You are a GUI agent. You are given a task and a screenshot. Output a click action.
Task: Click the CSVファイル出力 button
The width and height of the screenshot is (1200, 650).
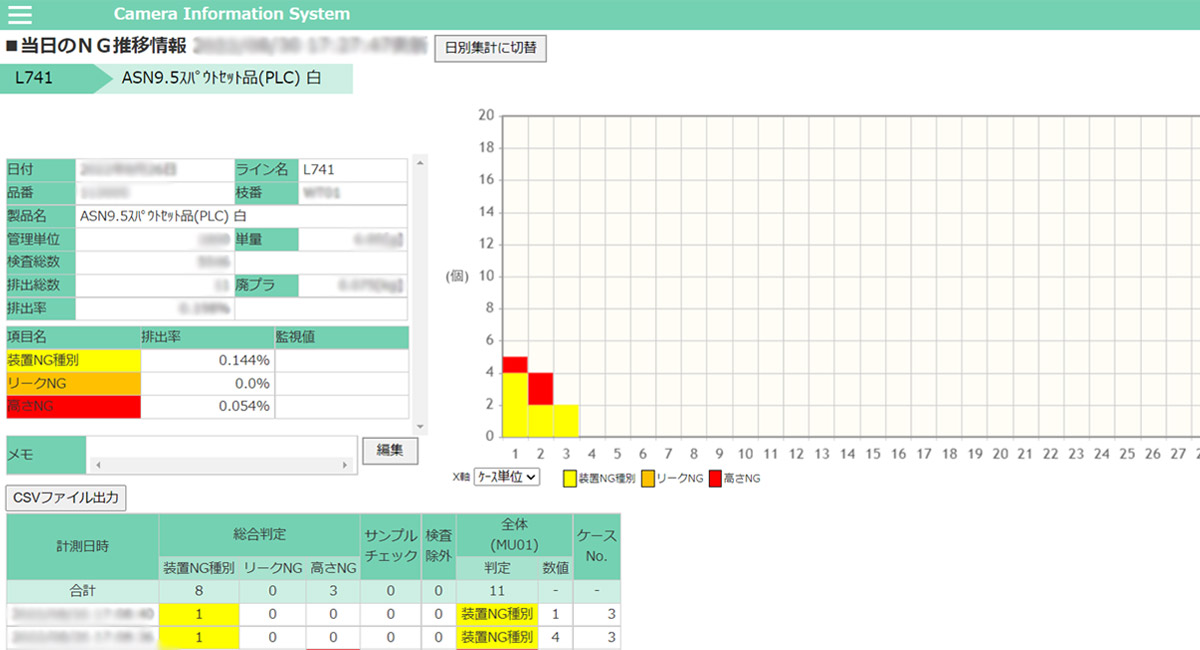coord(66,497)
